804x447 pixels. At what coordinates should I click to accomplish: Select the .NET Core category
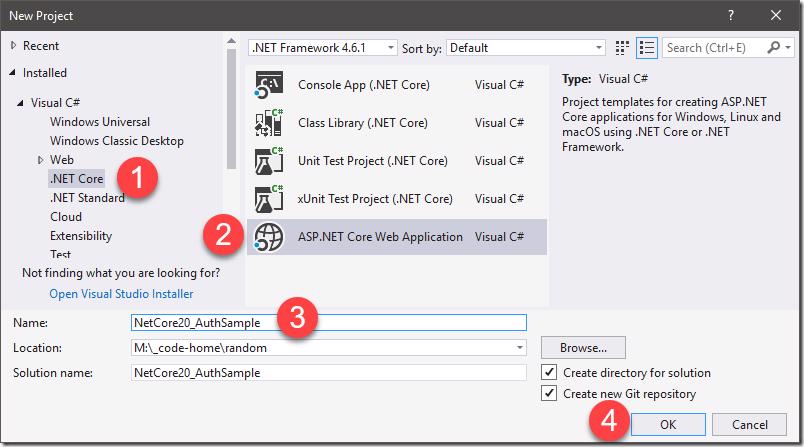[x=77, y=179]
